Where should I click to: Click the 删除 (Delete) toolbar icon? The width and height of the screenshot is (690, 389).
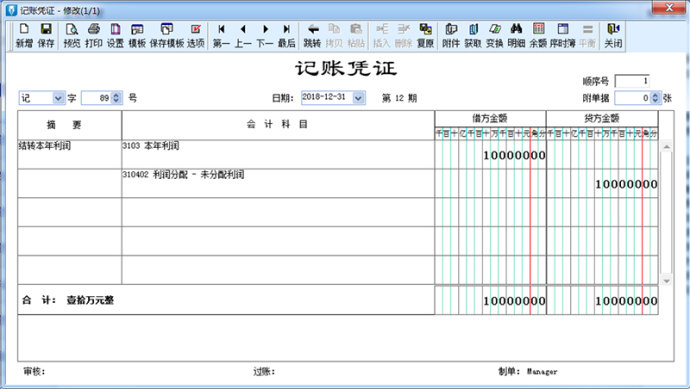pos(404,35)
